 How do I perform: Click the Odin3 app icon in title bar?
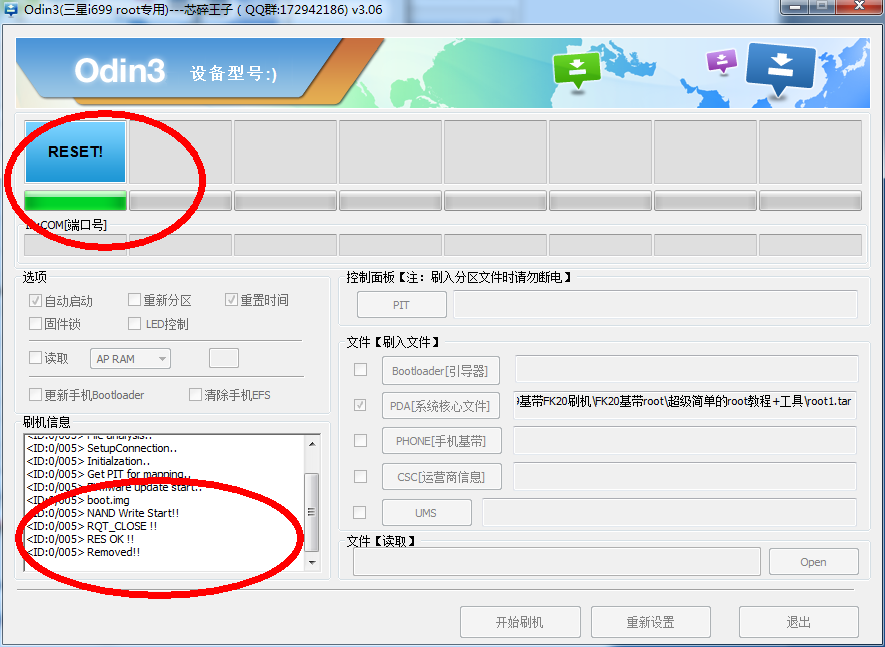(10, 10)
